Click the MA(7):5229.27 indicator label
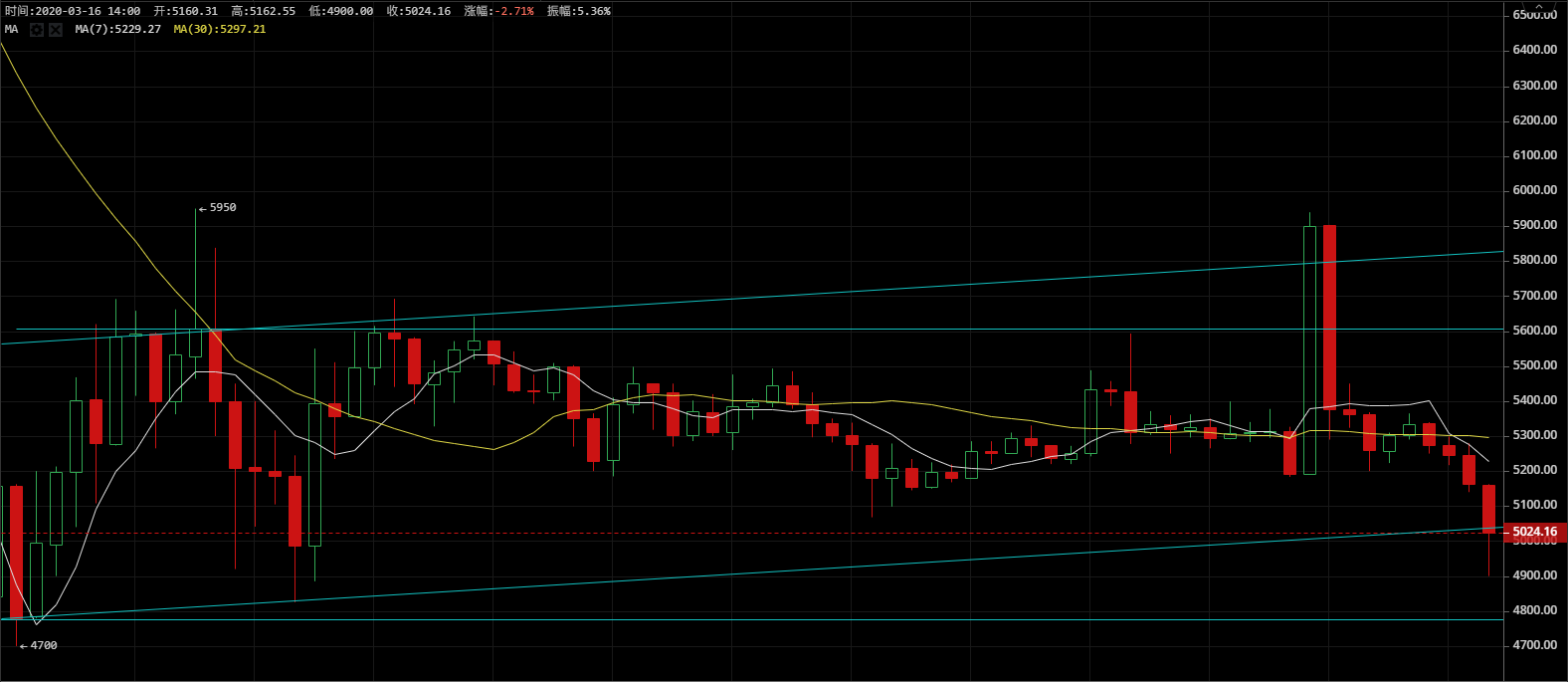 coord(117,30)
